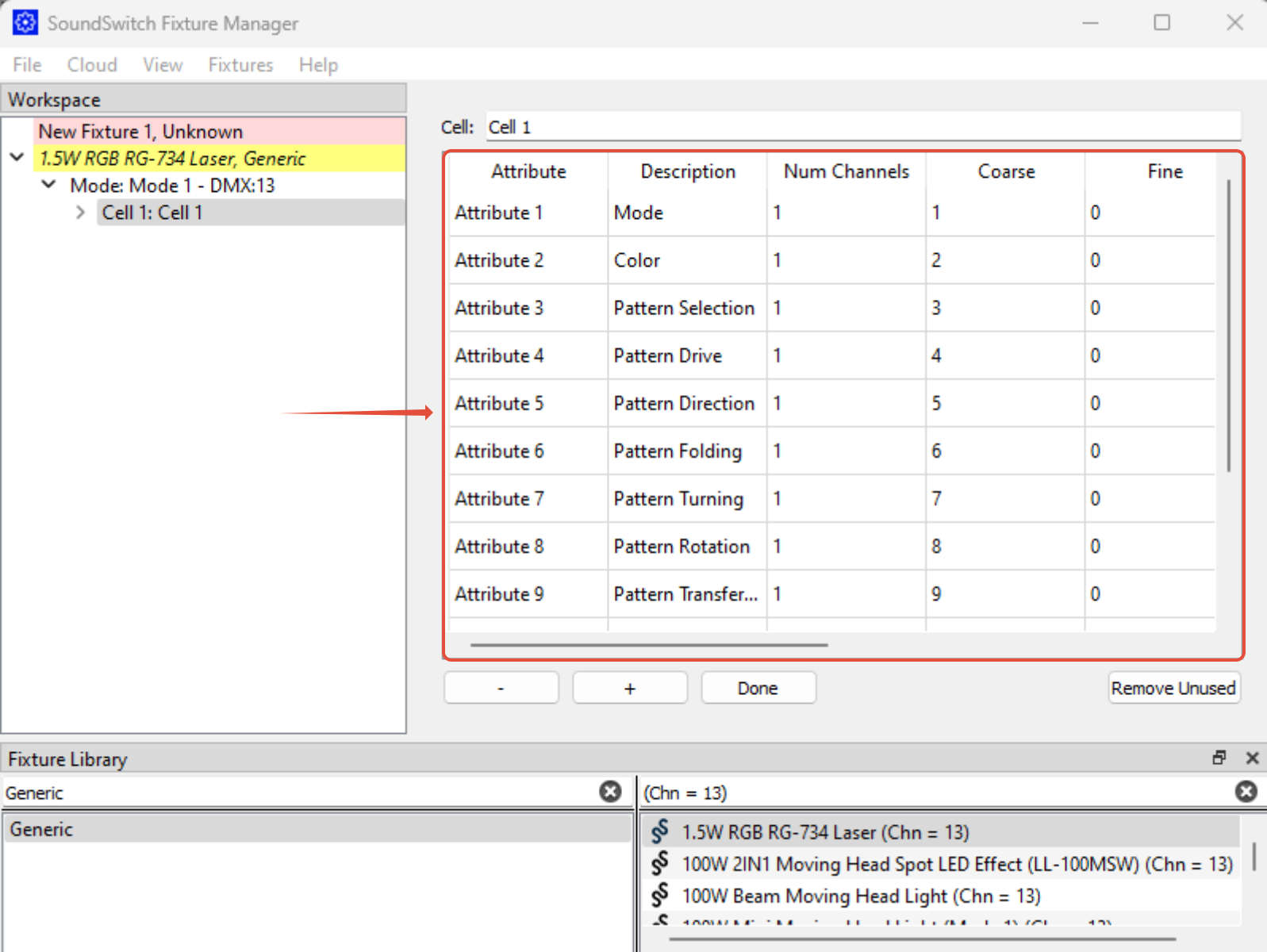Open the File menu

pyautogui.click(x=27, y=64)
